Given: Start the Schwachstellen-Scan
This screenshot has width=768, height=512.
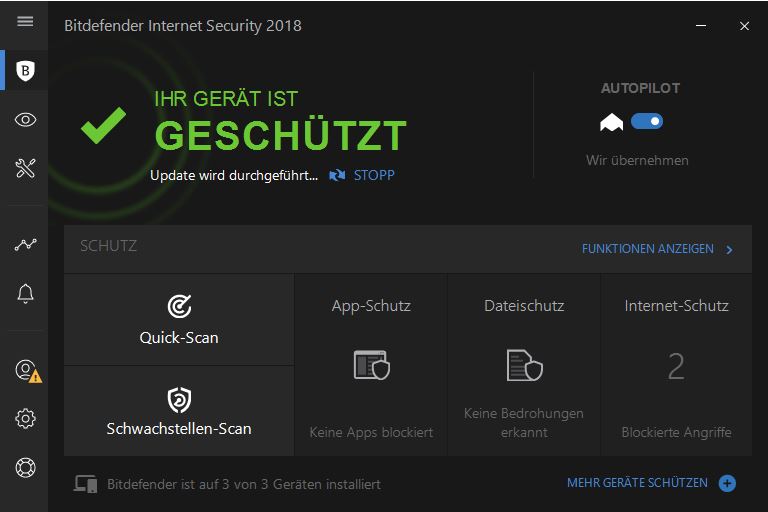Looking at the screenshot, I should pyautogui.click(x=179, y=411).
